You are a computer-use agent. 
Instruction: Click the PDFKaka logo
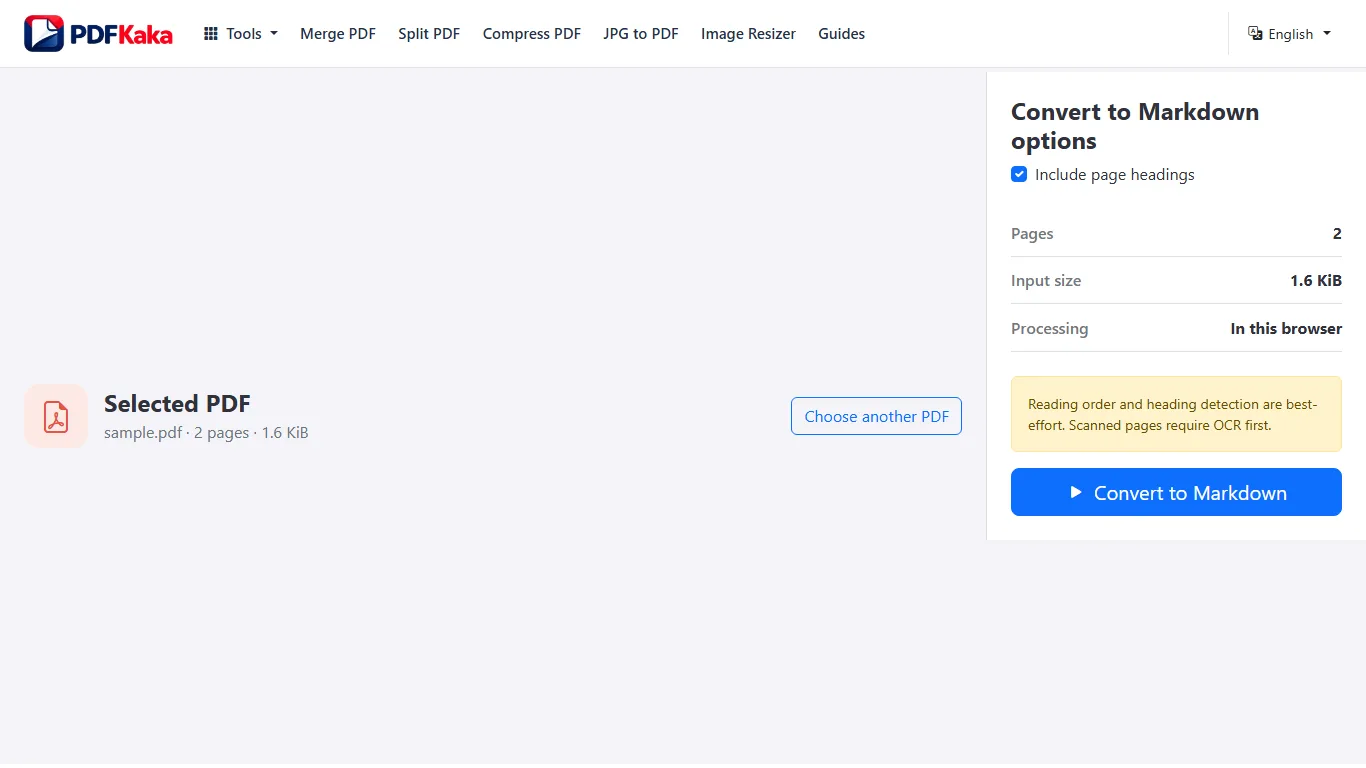point(98,34)
